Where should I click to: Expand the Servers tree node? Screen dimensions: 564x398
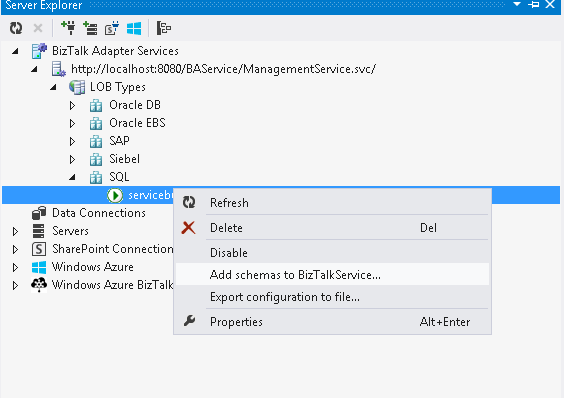[15, 231]
